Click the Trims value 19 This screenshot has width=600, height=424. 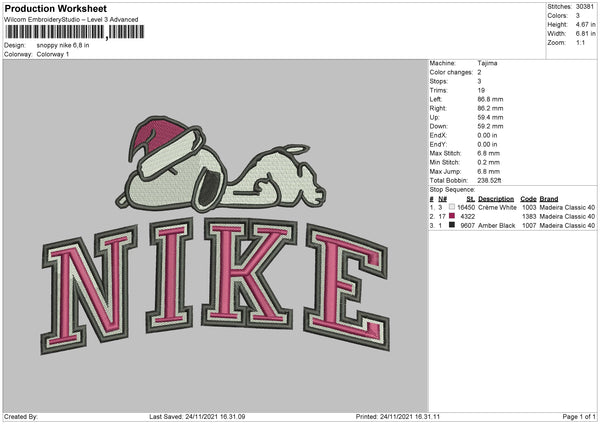(x=481, y=90)
